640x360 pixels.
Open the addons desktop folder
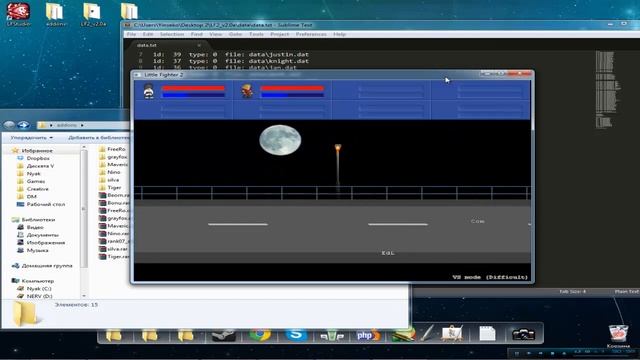(x=55, y=13)
